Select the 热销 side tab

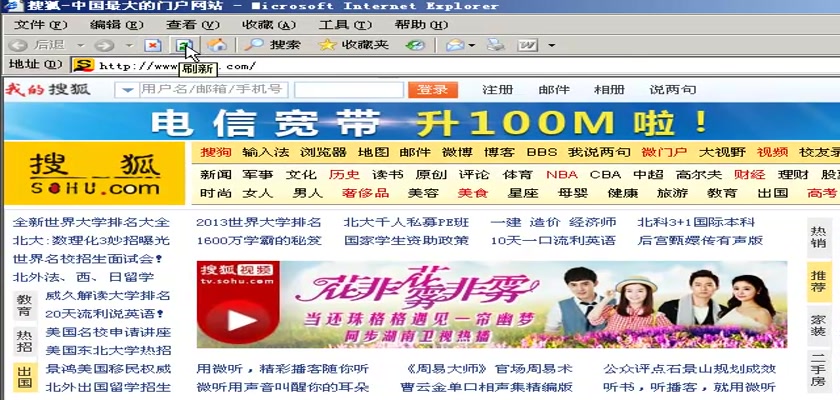818,237
